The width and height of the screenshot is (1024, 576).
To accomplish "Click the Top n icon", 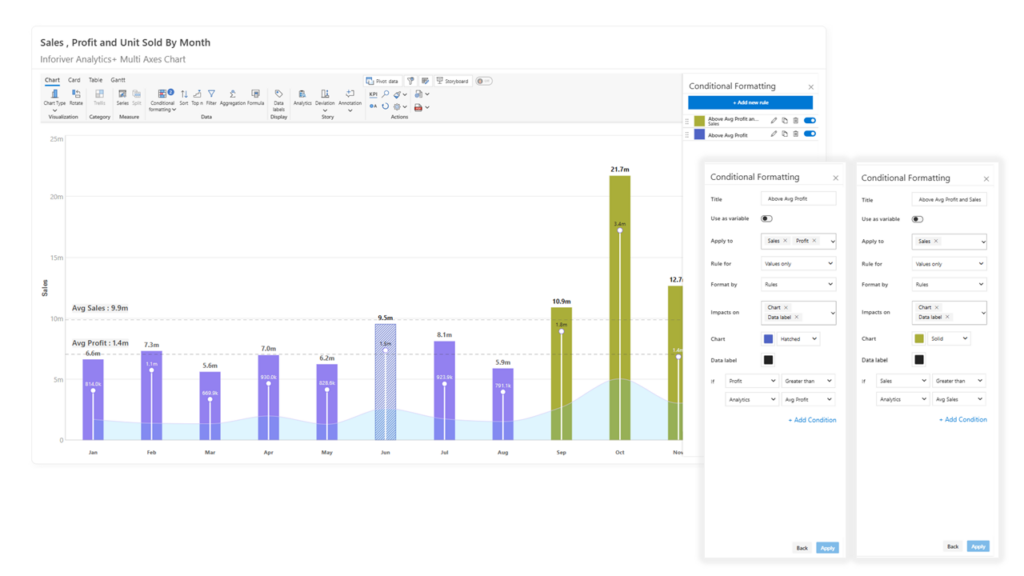I will [x=197, y=94].
